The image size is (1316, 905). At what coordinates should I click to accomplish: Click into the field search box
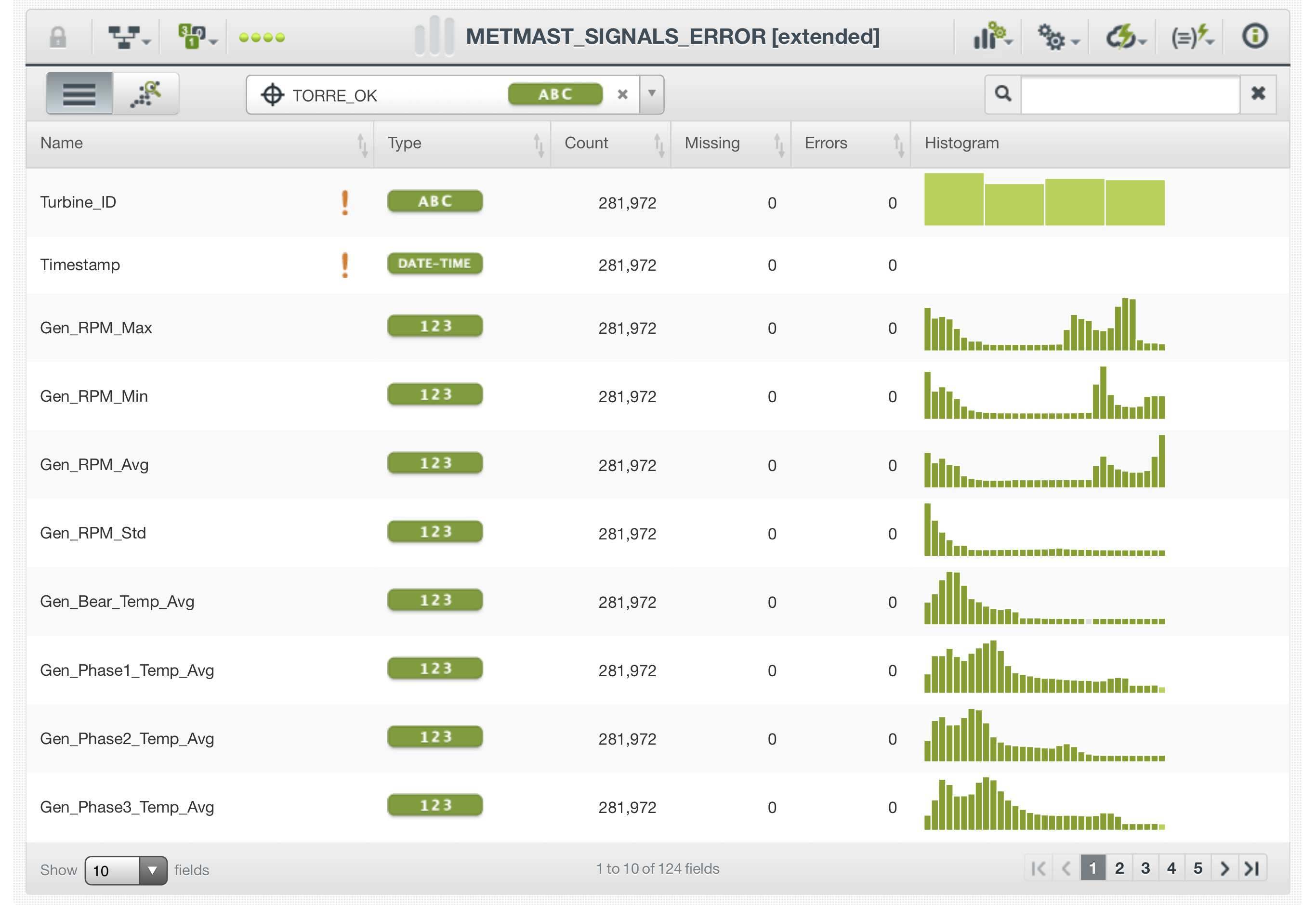(1129, 93)
